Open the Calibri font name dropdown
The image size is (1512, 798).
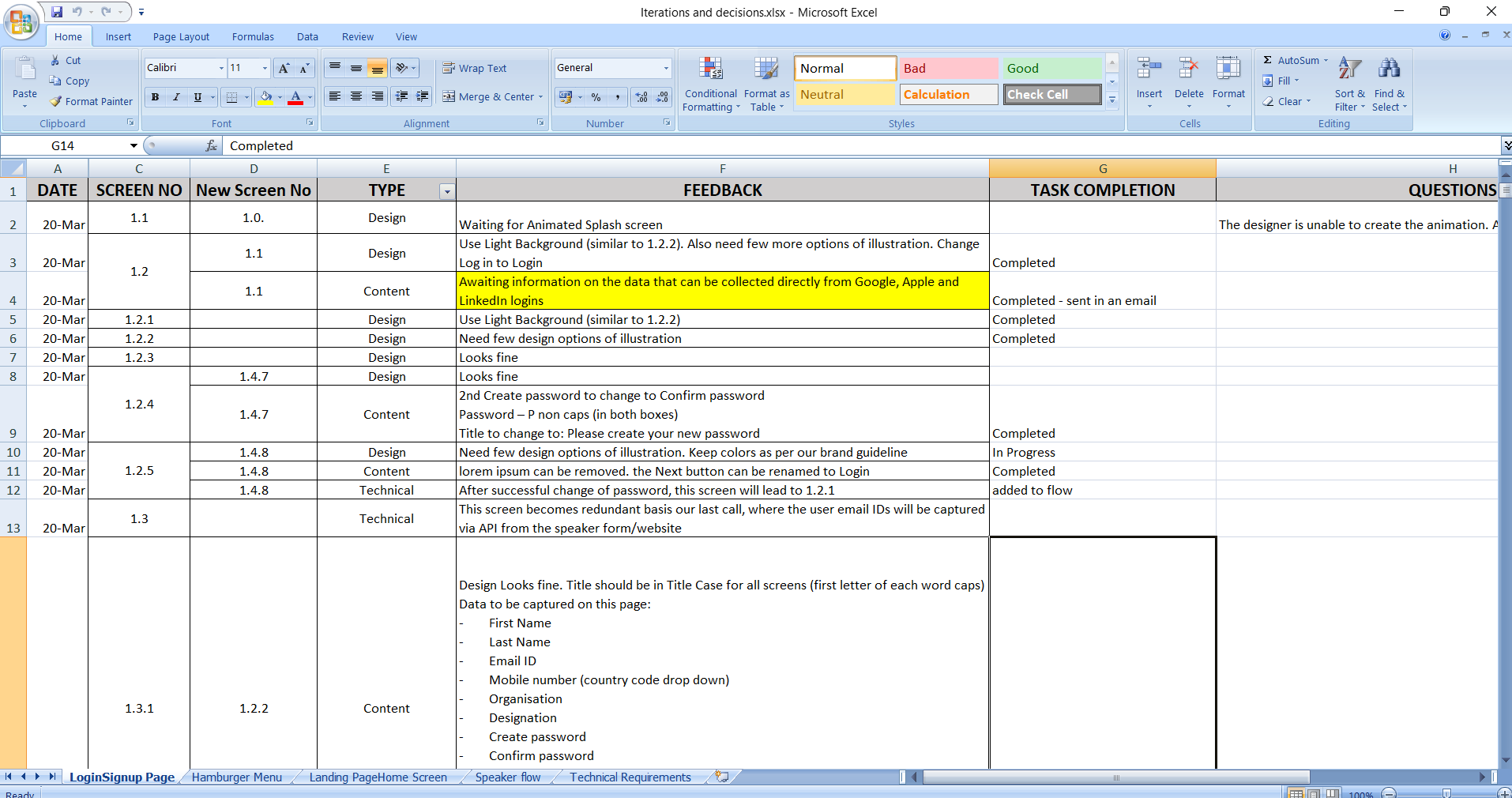tap(221, 68)
